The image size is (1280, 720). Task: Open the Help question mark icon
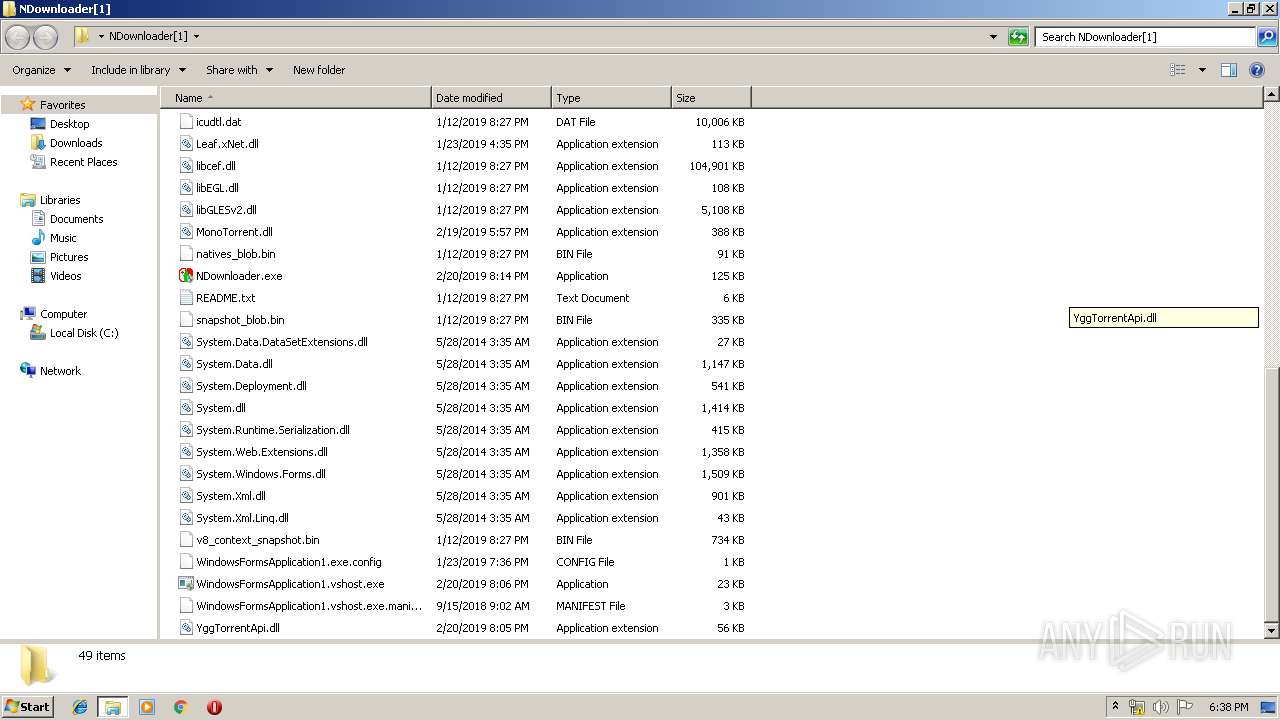[x=1258, y=70]
